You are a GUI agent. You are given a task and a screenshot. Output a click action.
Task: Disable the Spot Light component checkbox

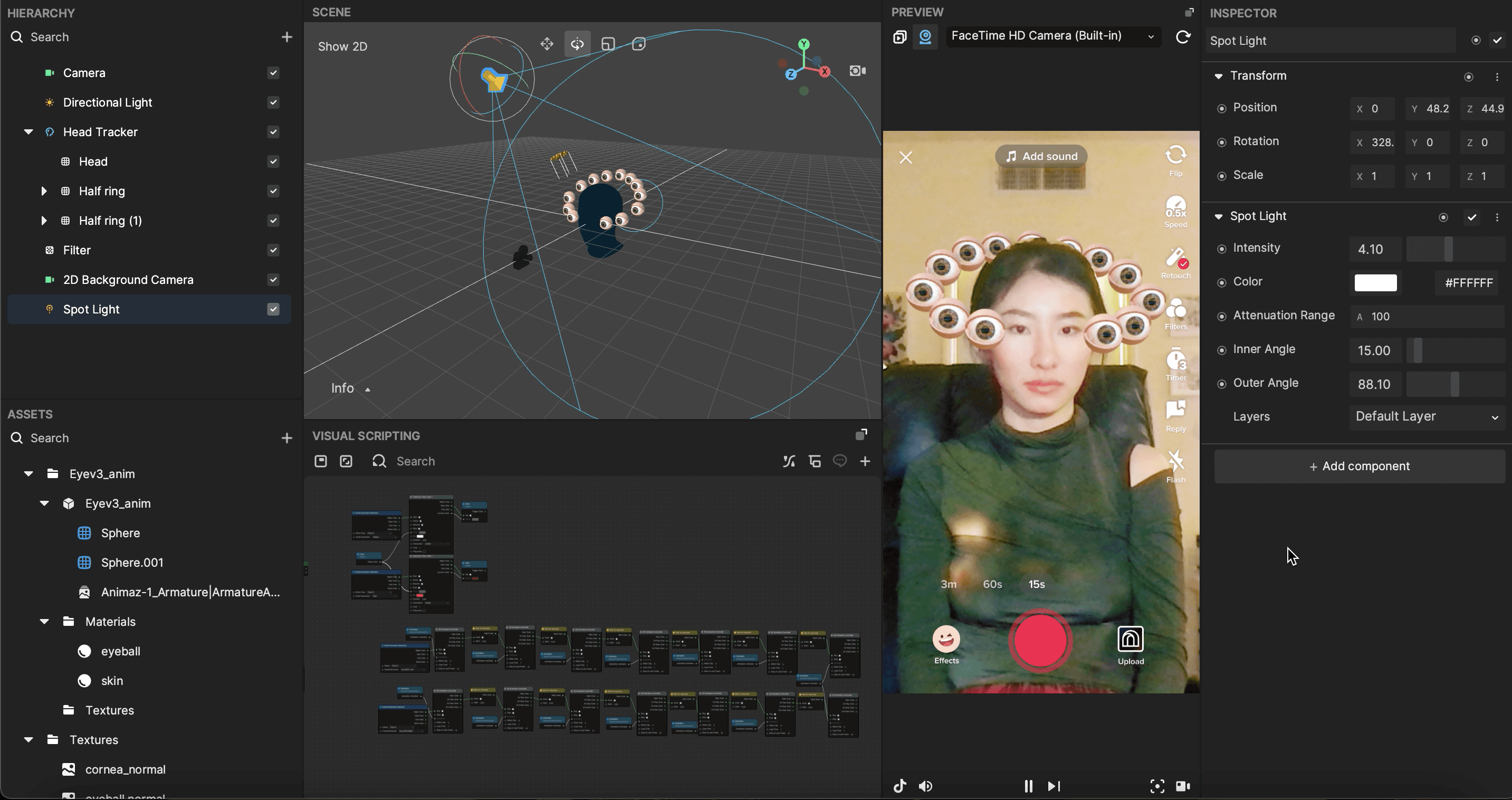1471,217
